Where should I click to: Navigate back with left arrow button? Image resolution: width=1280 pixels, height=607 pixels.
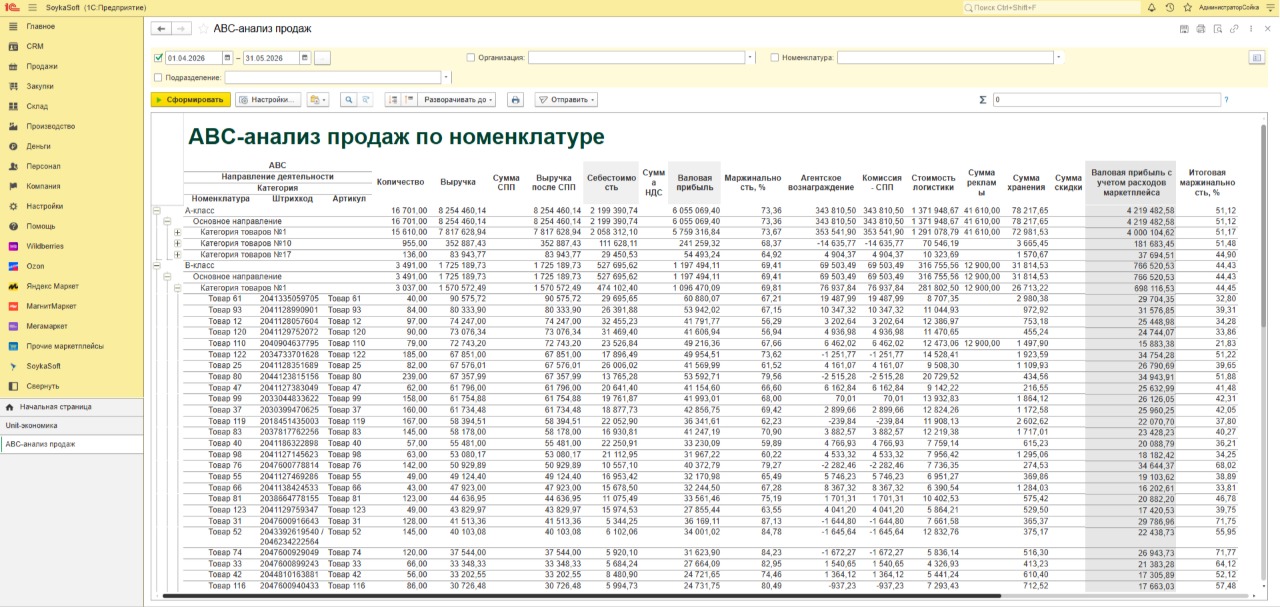pyautogui.click(x=160, y=29)
